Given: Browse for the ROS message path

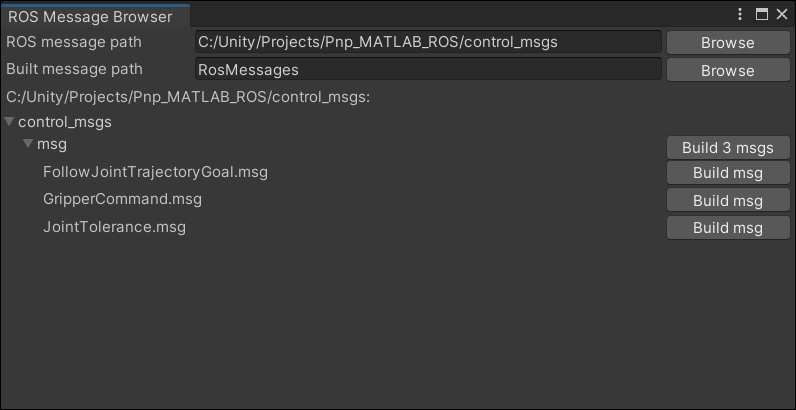Looking at the screenshot, I should [727, 42].
